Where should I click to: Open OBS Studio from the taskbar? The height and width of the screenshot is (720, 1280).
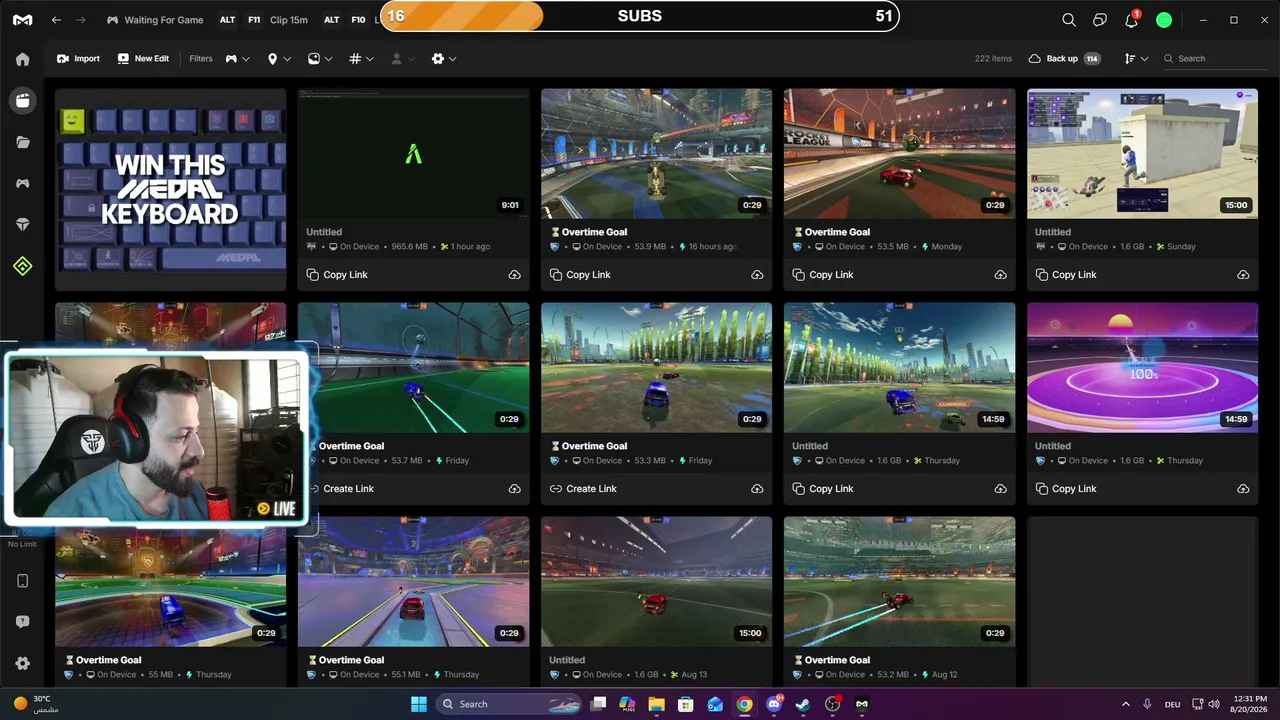click(x=833, y=704)
